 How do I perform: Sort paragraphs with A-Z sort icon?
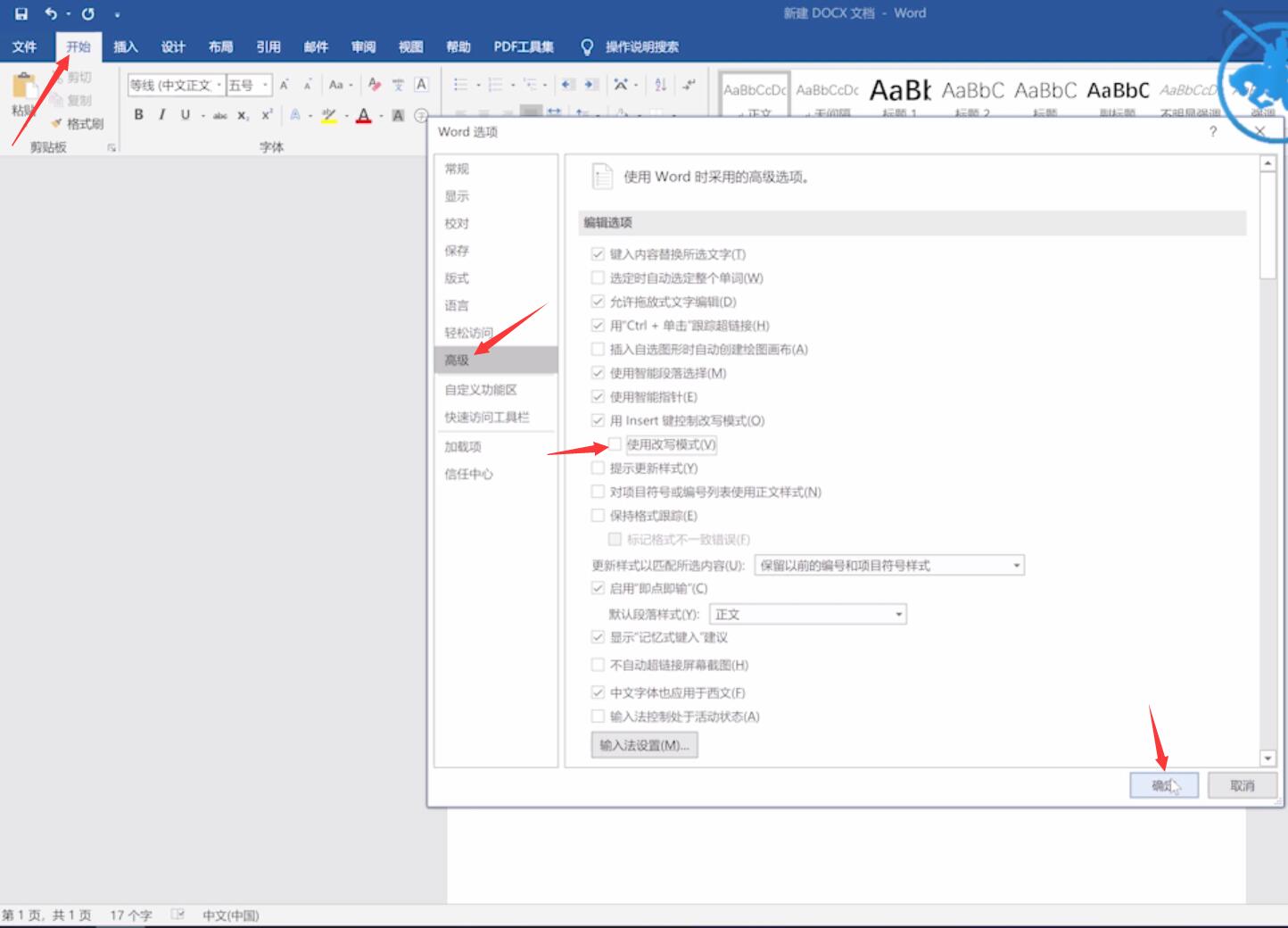(x=660, y=85)
